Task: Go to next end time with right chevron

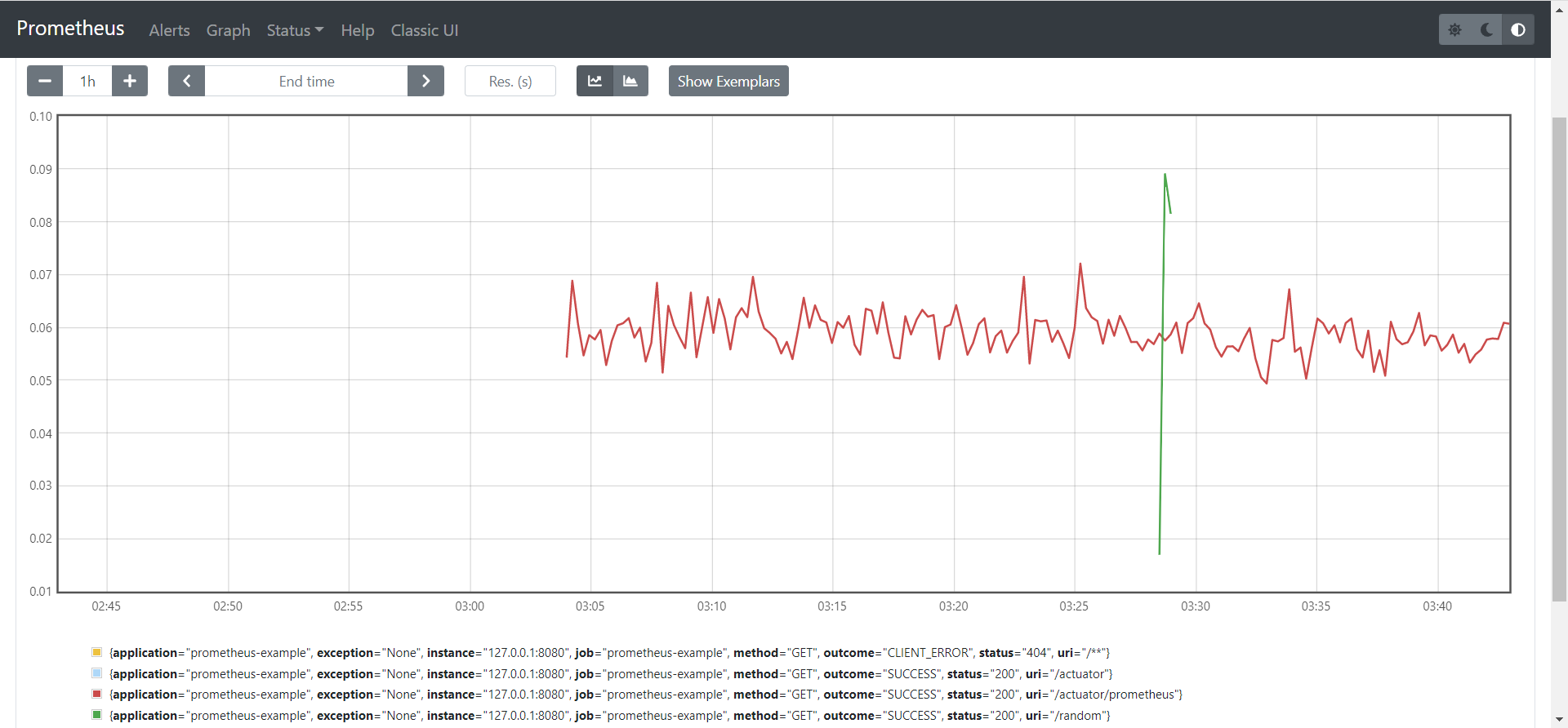Action: (x=425, y=81)
